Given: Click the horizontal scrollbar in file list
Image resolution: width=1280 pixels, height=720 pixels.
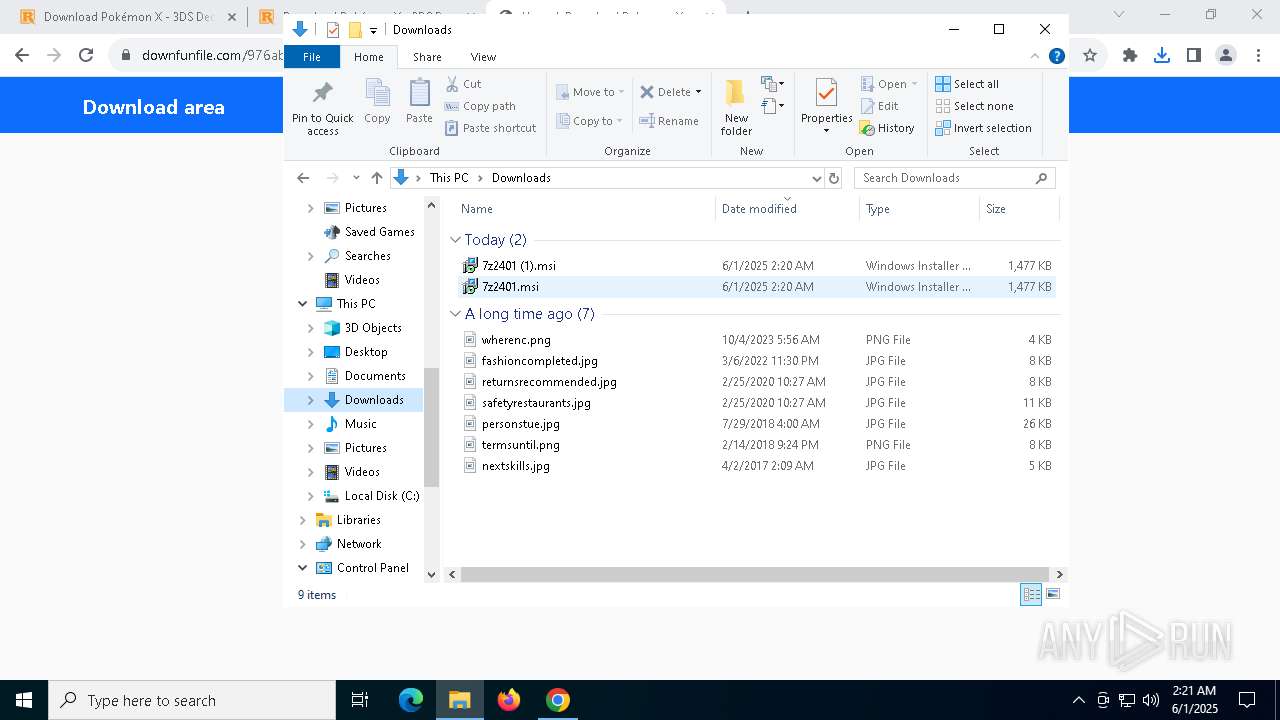Looking at the screenshot, I should click(755, 575).
